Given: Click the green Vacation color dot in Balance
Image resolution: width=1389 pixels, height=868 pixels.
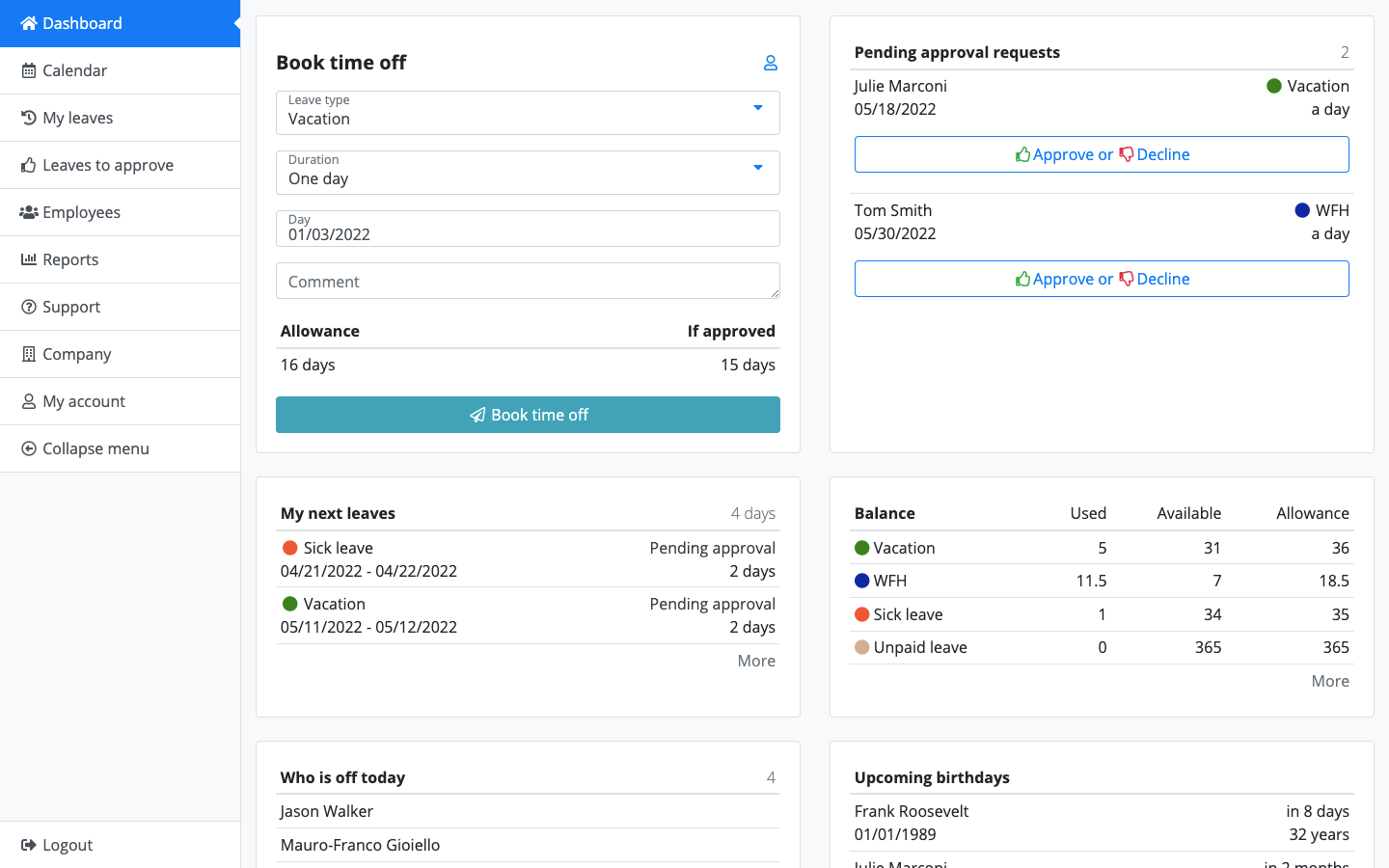Looking at the screenshot, I should point(862,548).
